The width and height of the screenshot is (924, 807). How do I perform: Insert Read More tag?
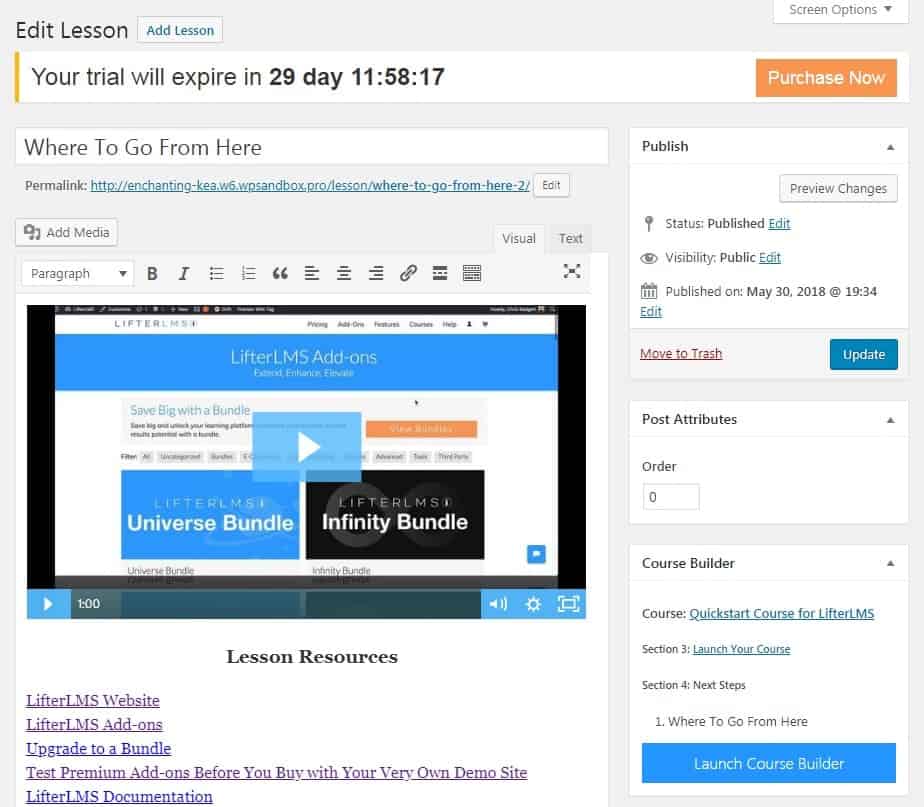point(440,273)
